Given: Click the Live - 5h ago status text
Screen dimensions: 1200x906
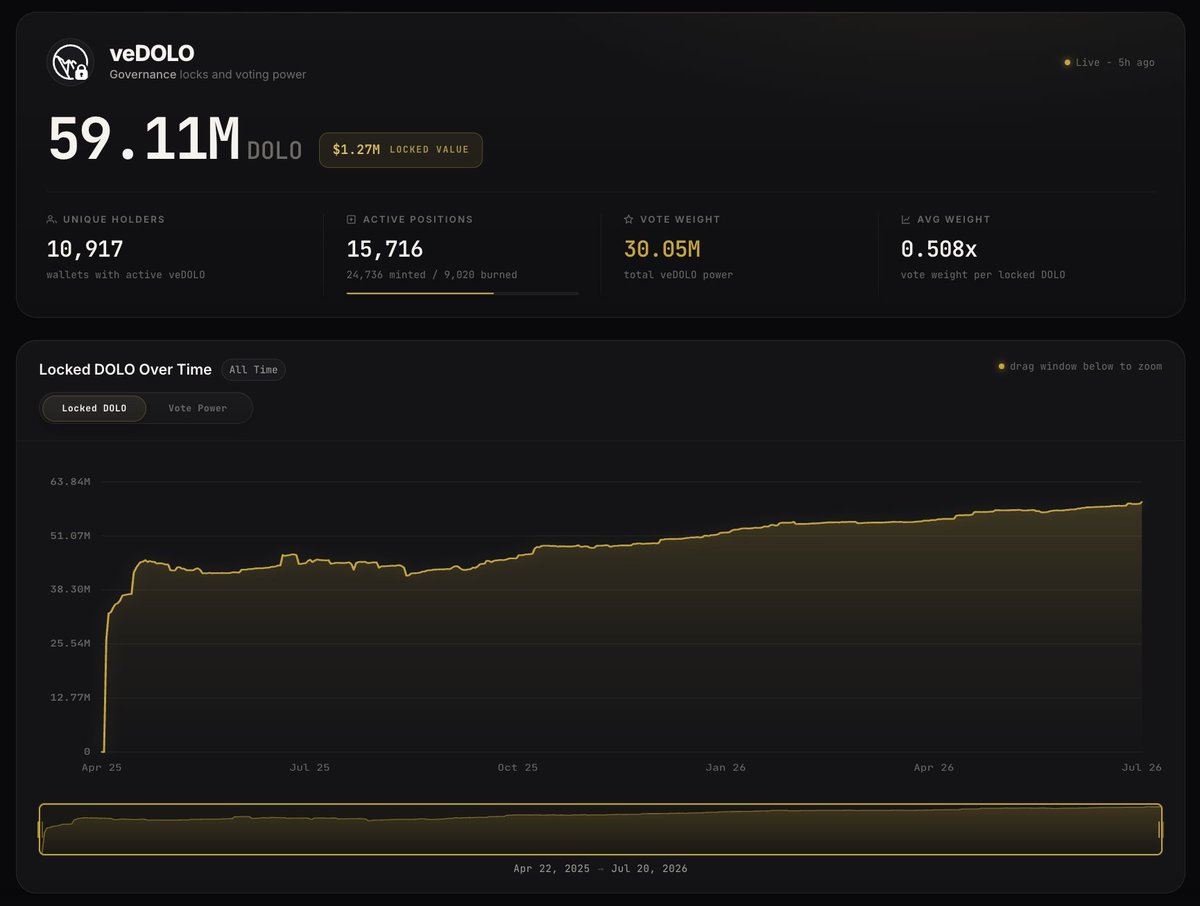Looking at the screenshot, I should (x=1115, y=63).
